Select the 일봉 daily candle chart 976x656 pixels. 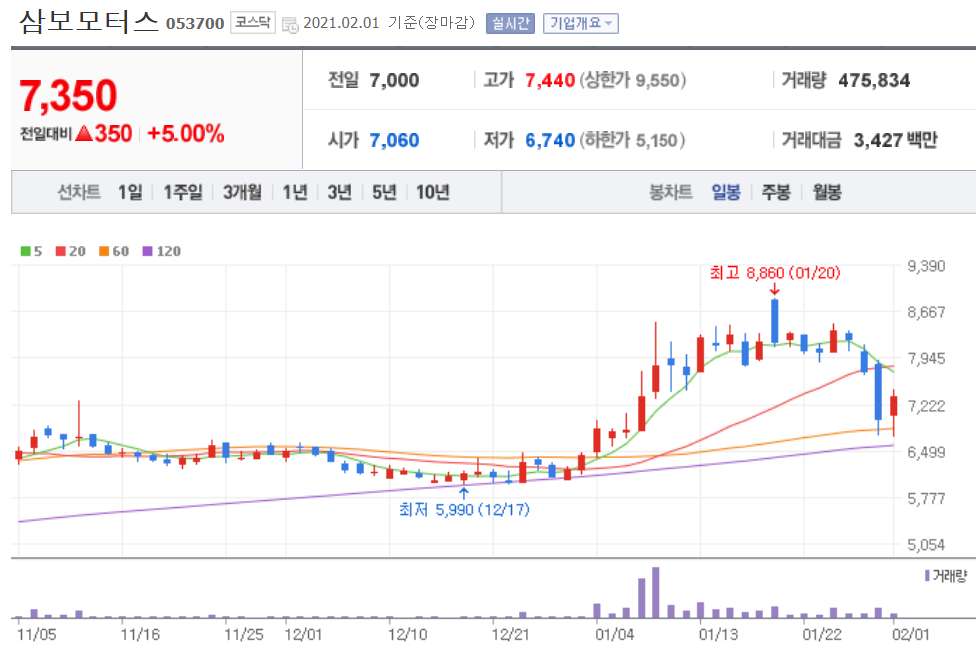click(726, 192)
